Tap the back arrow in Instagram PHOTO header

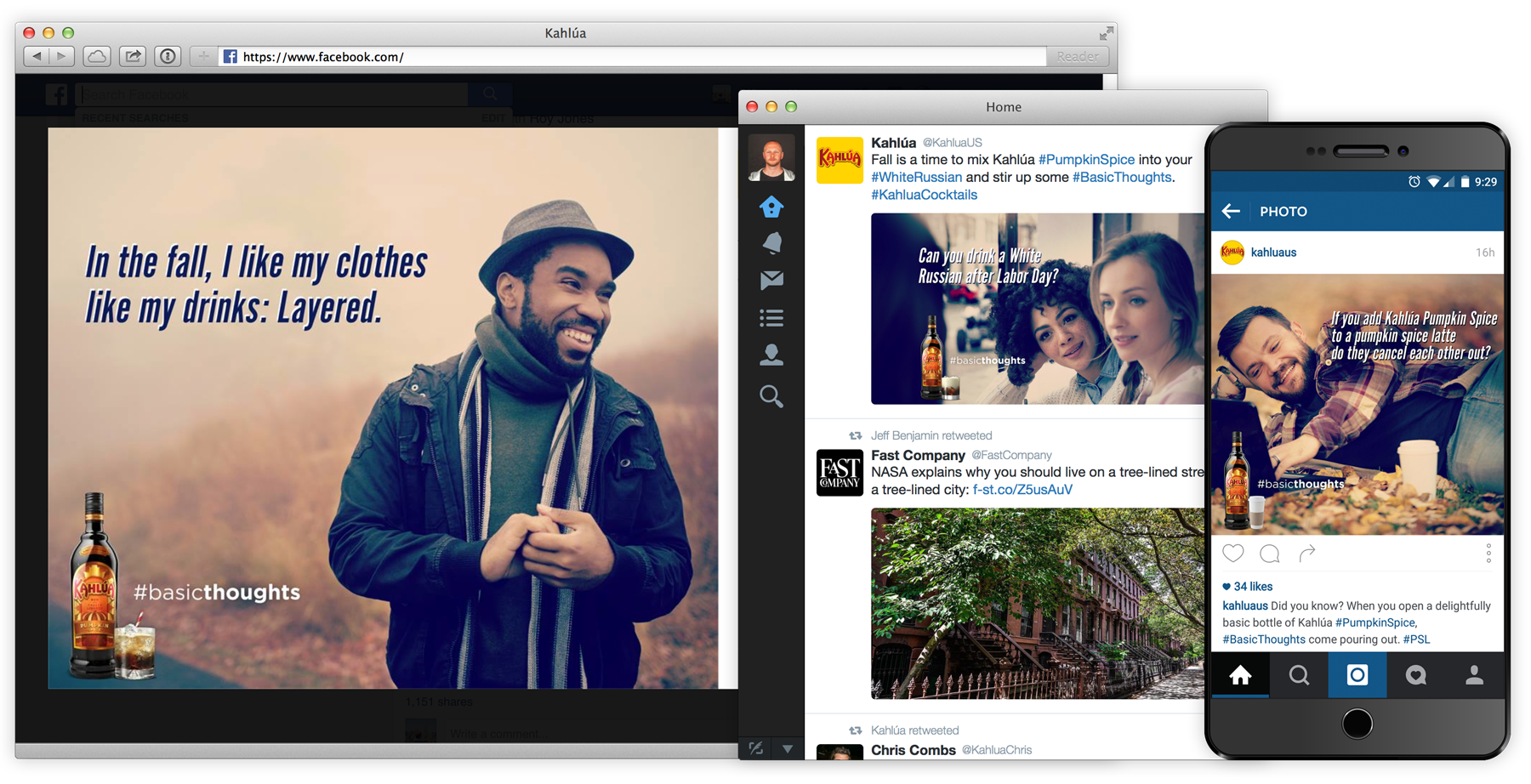[x=1231, y=211]
